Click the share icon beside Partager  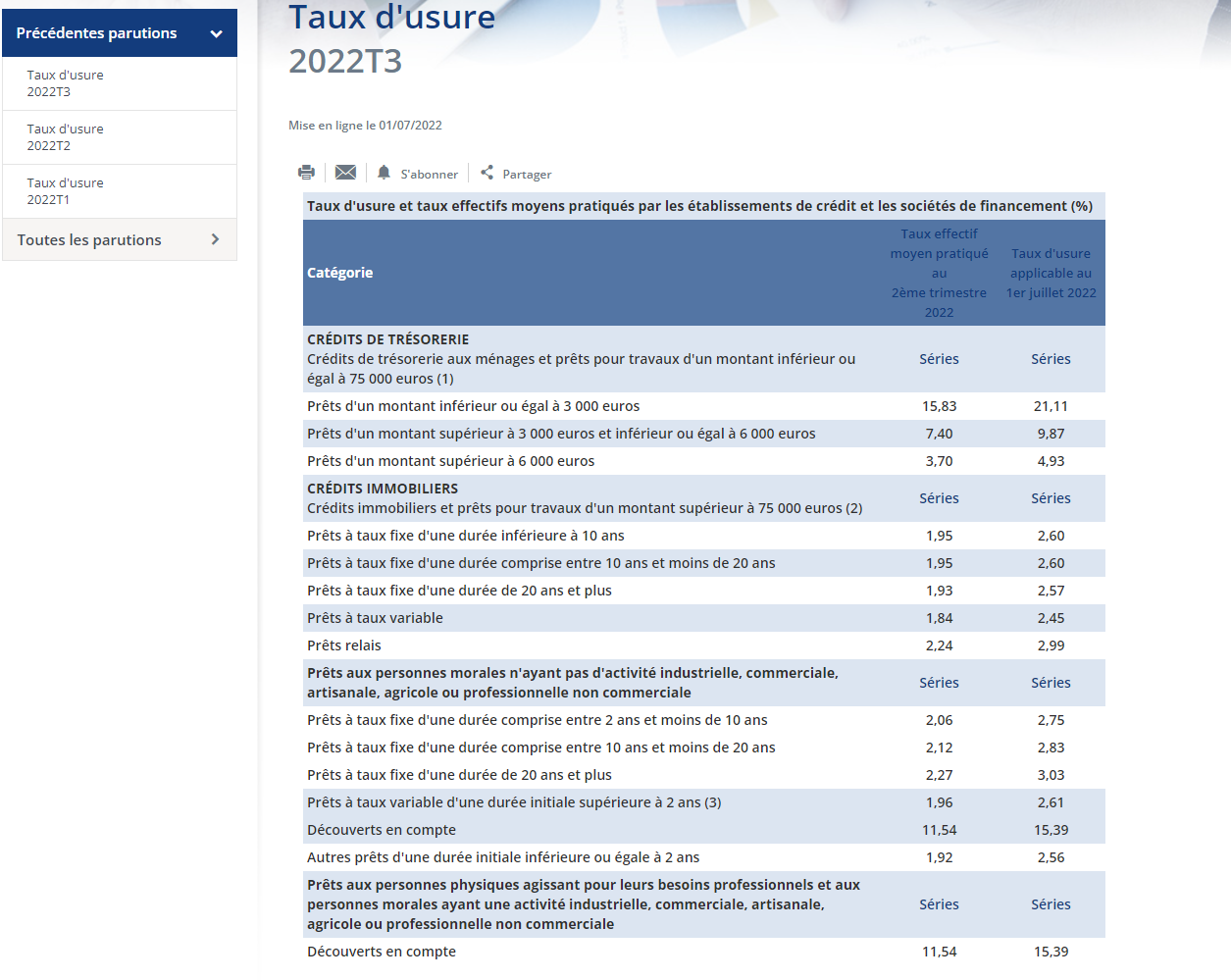(x=487, y=173)
